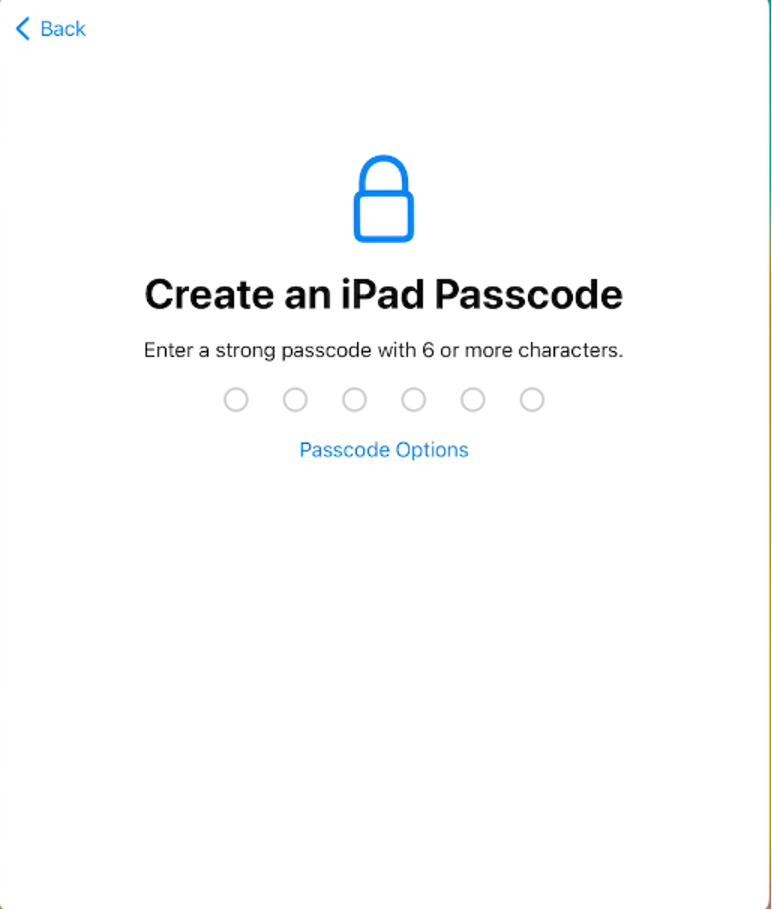Click the word iPad in the heading
This screenshot has width=772, height=910.
point(383,294)
